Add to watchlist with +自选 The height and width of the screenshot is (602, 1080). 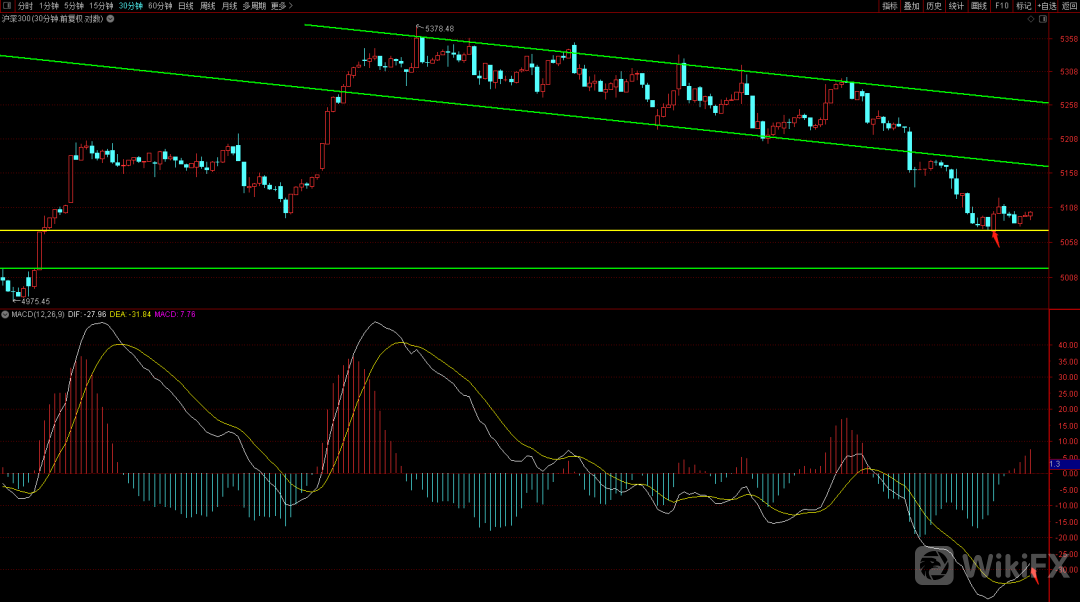pyautogui.click(x=1046, y=6)
